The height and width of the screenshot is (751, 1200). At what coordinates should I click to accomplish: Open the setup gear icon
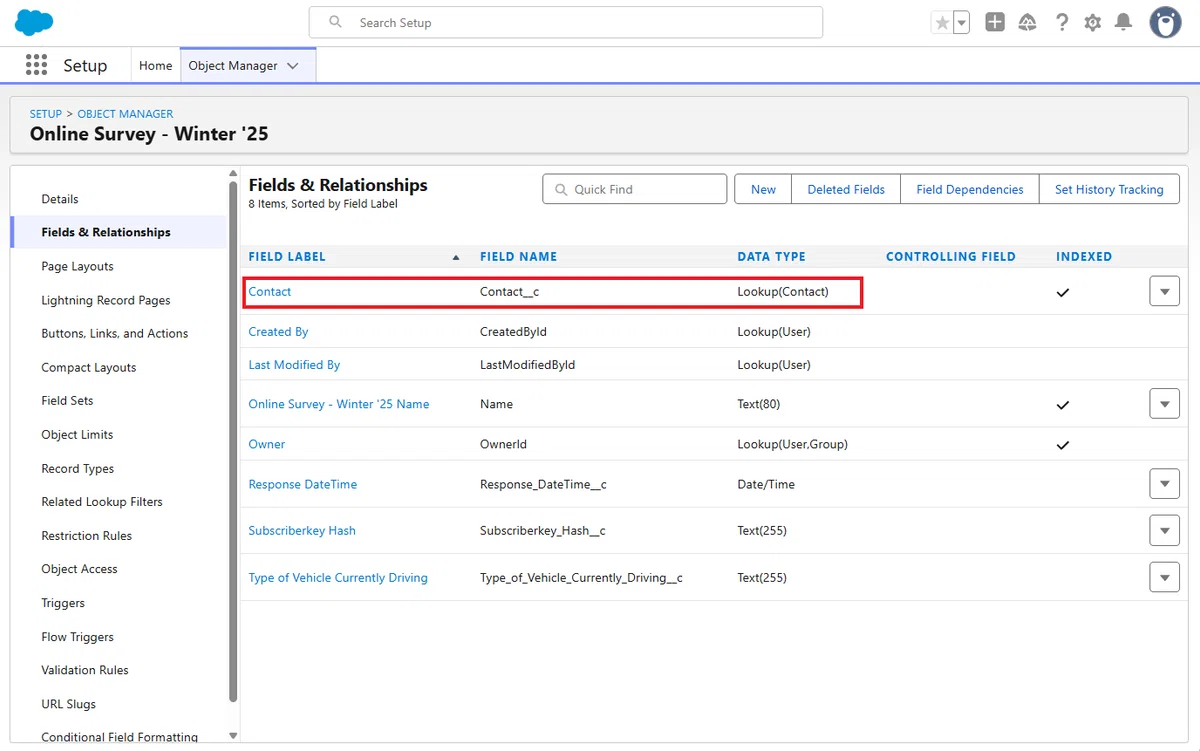(x=1093, y=22)
